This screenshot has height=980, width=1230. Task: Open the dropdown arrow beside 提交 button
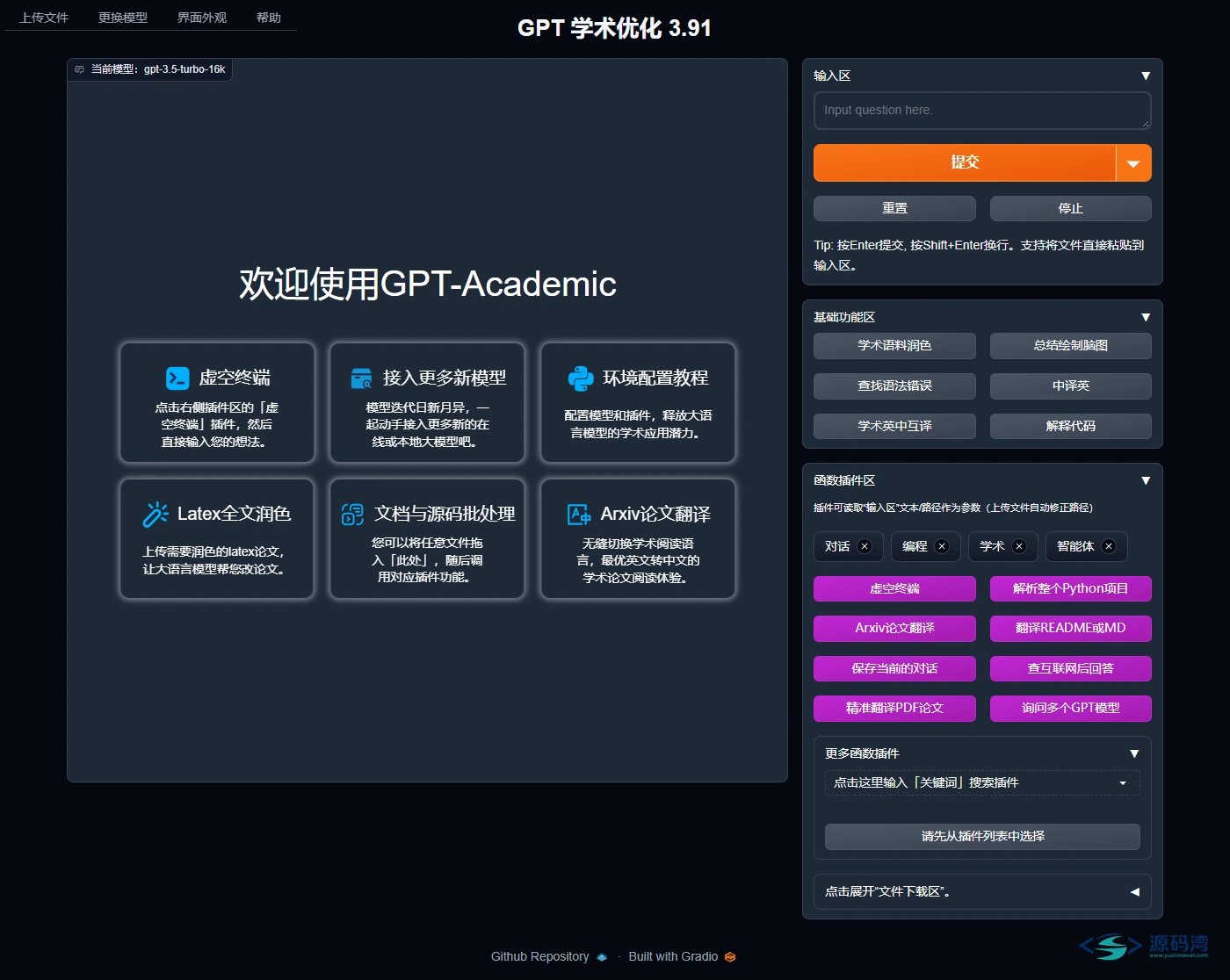pos(1133,163)
